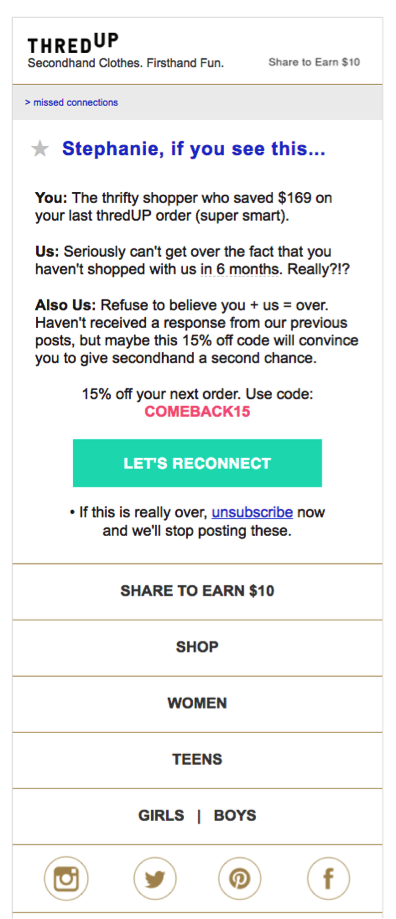This screenshot has width=396, height=919.
Task: Click the 'Stephanie, if you see this...' headline
Action: (193, 149)
